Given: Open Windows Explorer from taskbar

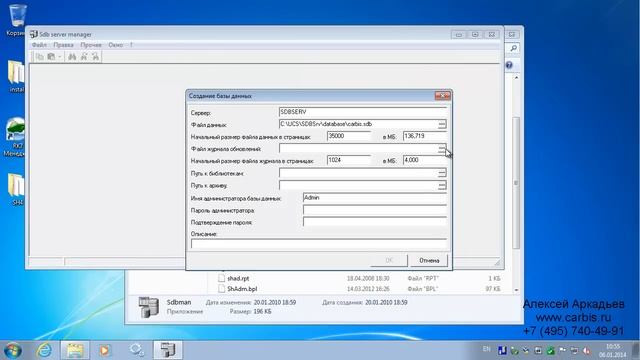Looking at the screenshot, I should (75, 350).
